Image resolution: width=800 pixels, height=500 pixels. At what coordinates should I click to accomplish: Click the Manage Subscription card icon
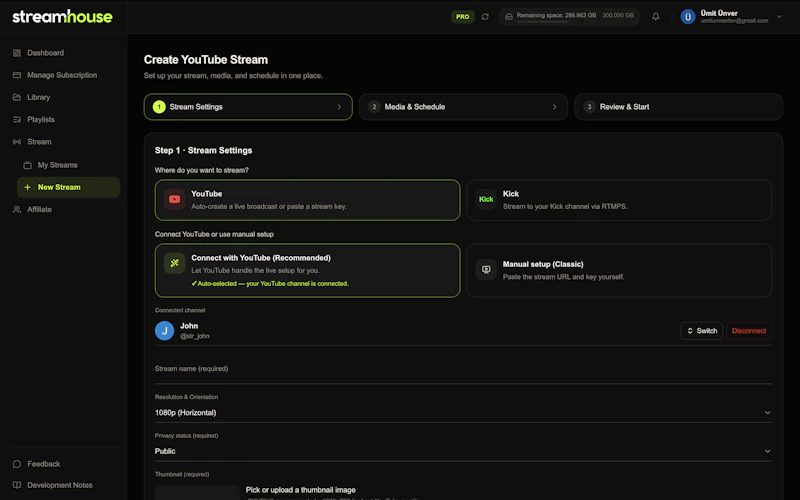point(17,75)
